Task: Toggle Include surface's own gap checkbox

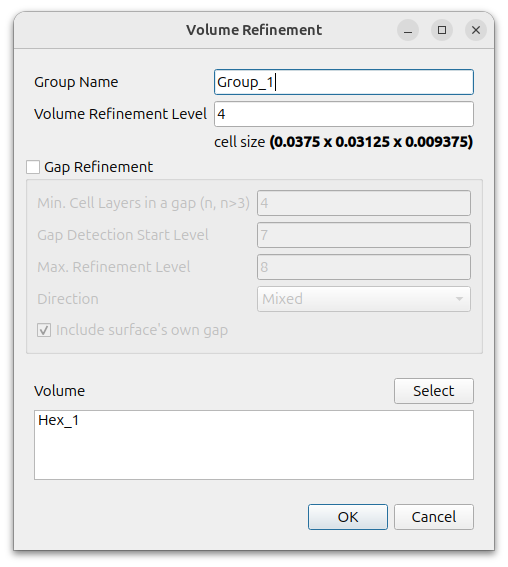Action: coord(44,330)
